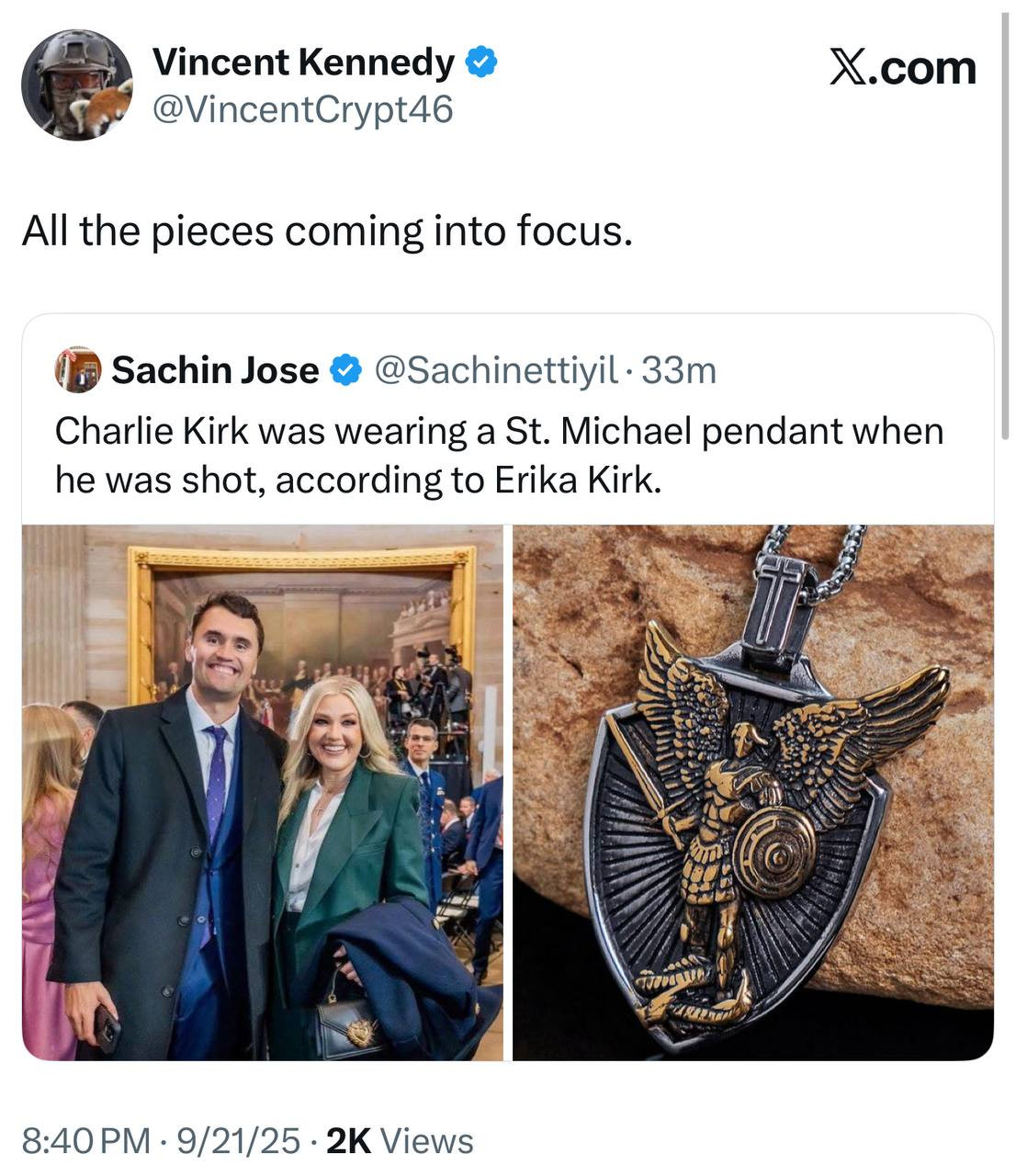Click the X.com logo
This screenshot has height=1176, width=1016.
[903, 67]
